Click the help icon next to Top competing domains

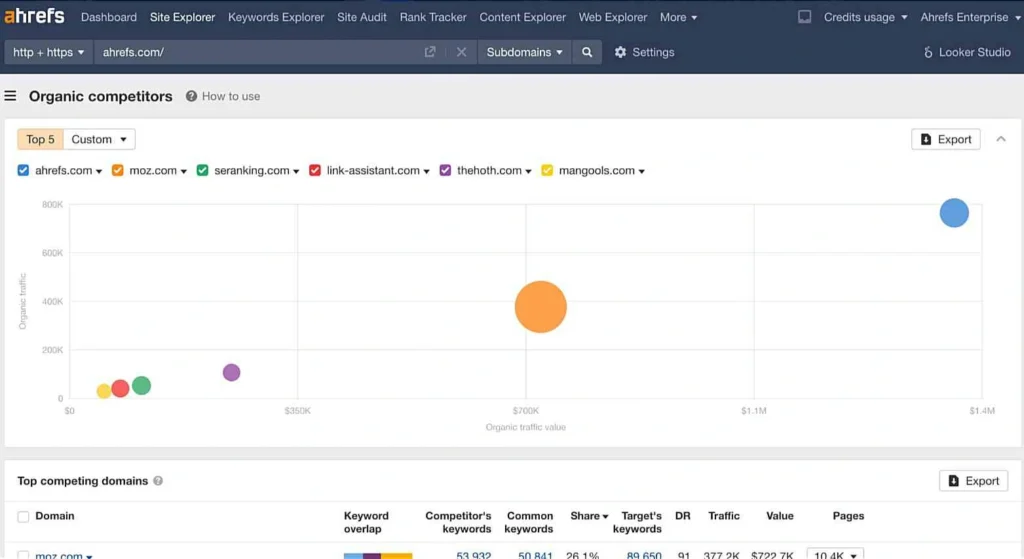(x=158, y=481)
